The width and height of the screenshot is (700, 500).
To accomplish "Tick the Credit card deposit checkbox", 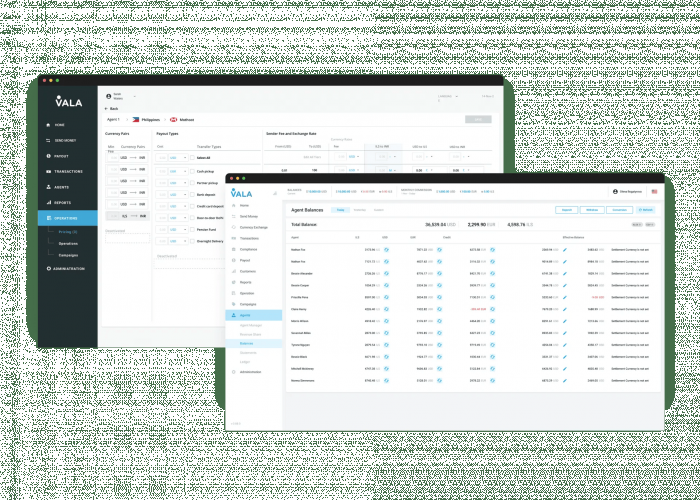I will click(192, 206).
